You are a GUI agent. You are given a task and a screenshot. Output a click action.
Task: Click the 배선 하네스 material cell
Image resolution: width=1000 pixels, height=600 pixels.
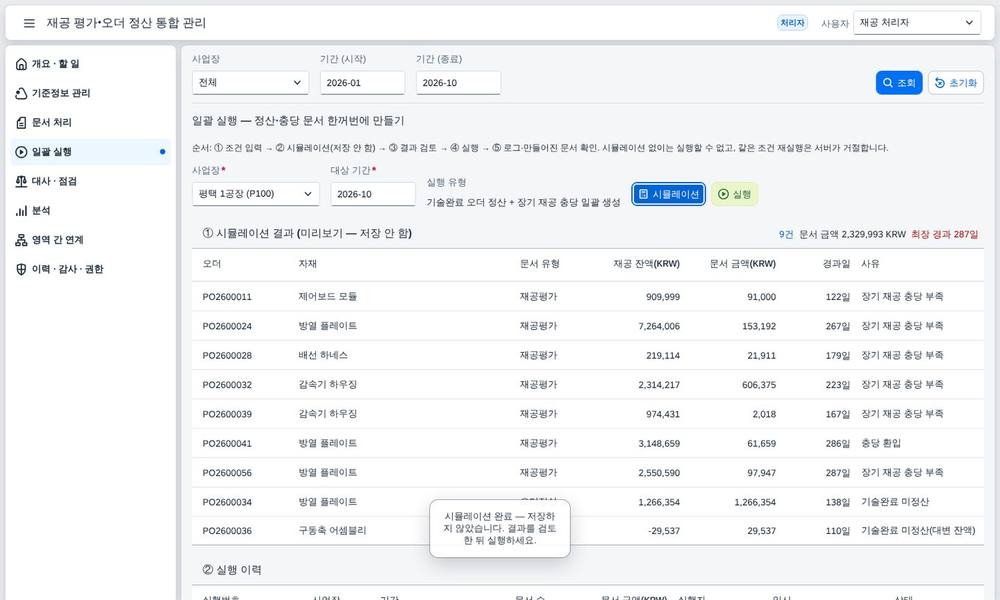pos(323,355)
